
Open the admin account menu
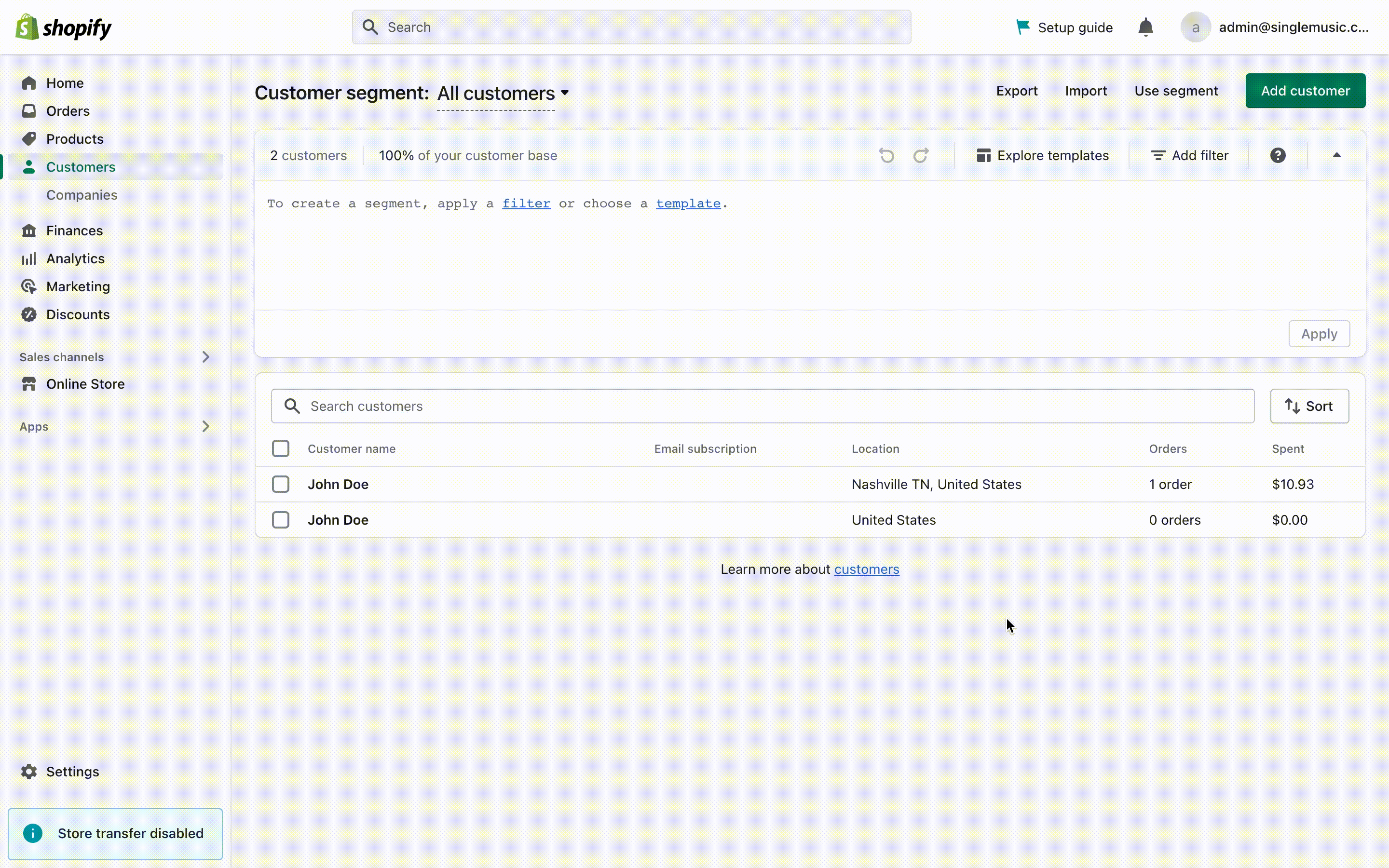(x=1275, y=27)
